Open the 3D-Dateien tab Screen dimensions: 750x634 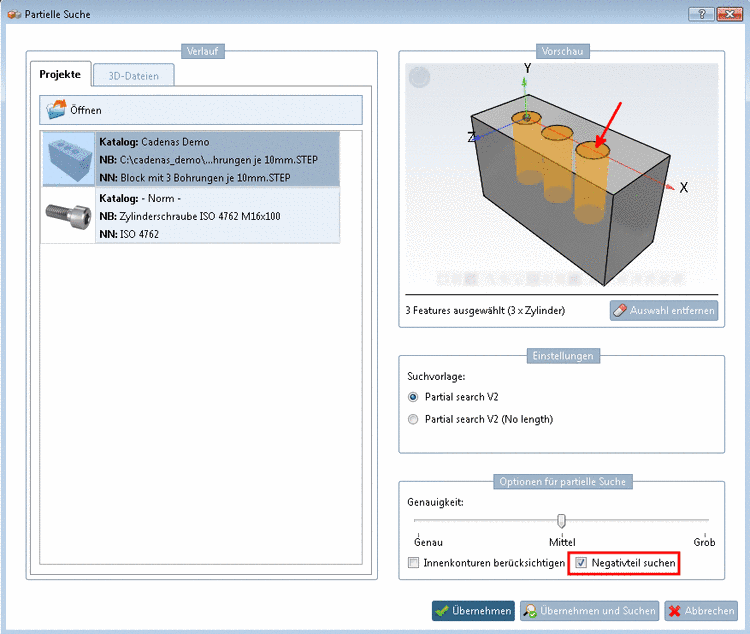point(133,76)
